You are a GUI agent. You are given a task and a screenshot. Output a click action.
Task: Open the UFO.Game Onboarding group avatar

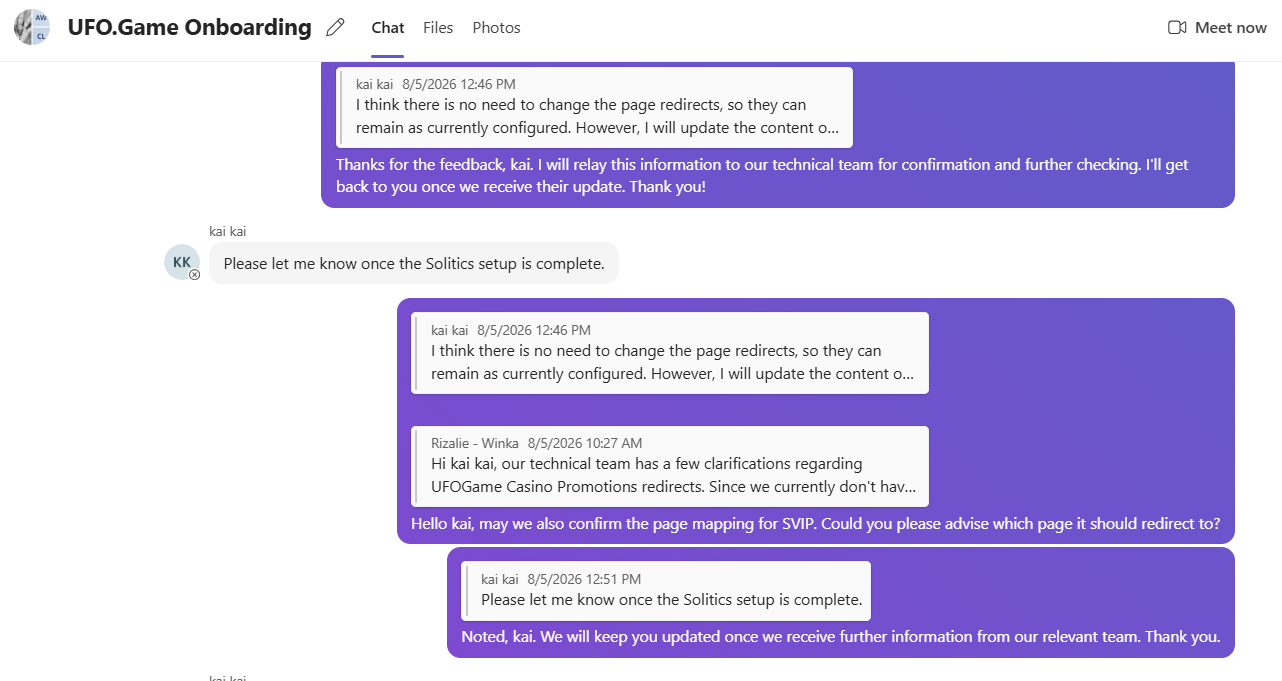click(31, 27)
